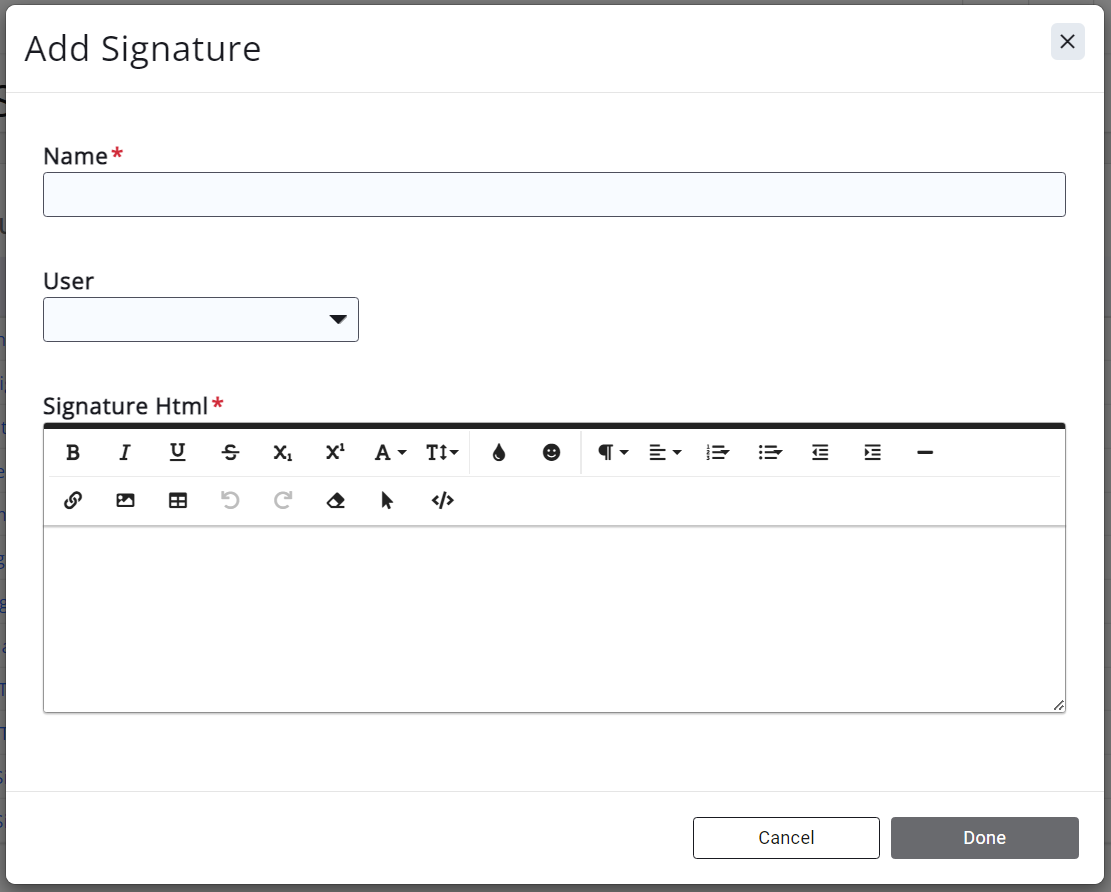Viewport: 1111px width, 892px height.
Task: Click the Name input field
Action: pyautogui.click(x=554, y=195)
